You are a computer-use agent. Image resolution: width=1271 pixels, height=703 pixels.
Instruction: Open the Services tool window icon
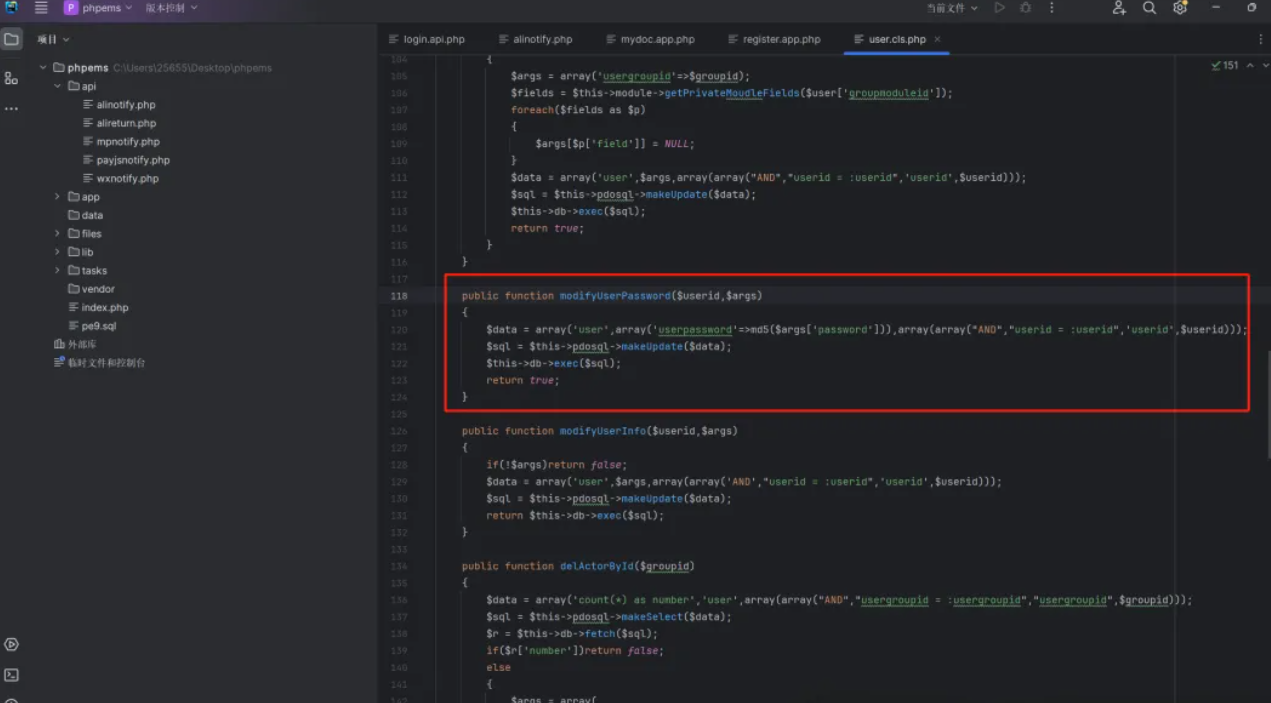[x=11, y=645]
